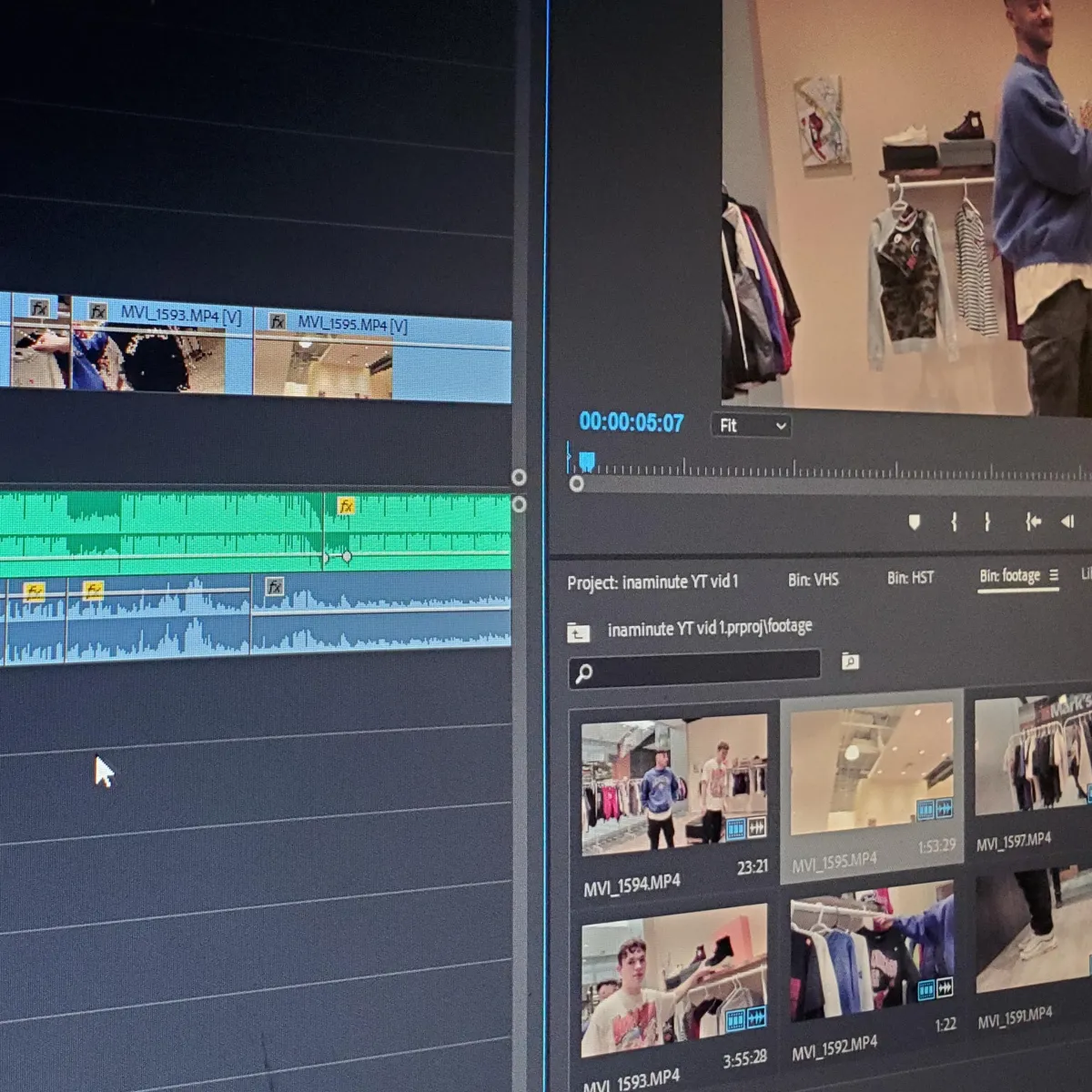Select the MVI_1595.MP4 thumbnail
The width and height of the screenshot is (1092, 1092).
(x=872, y=768)
